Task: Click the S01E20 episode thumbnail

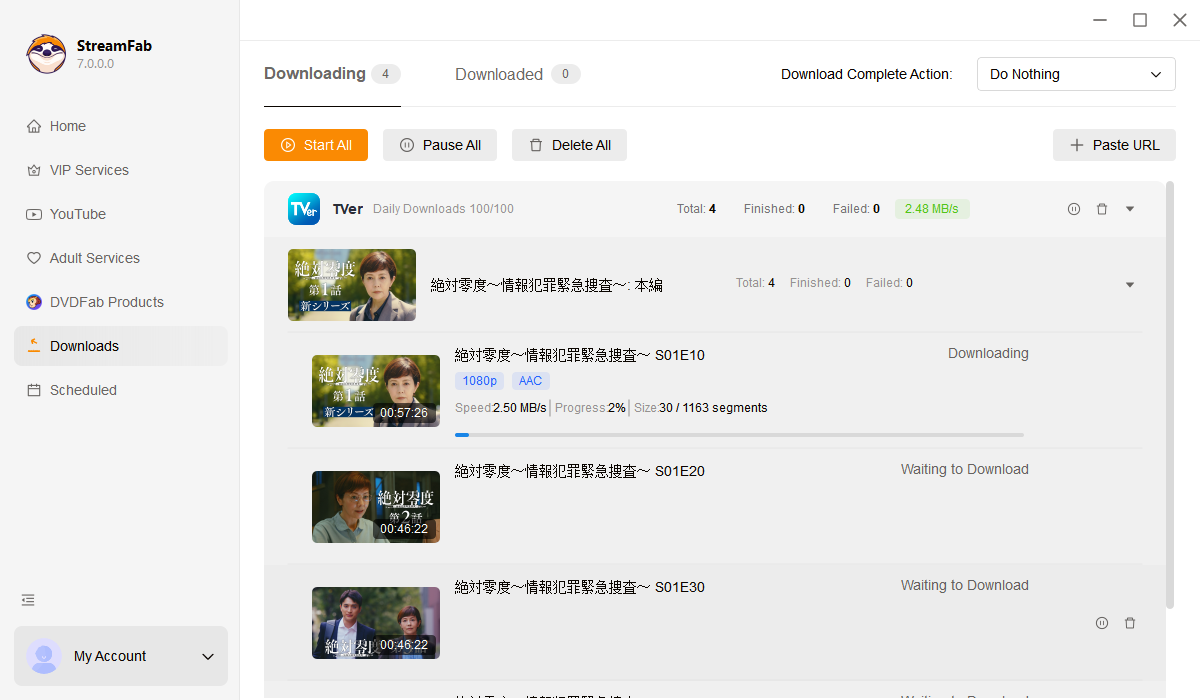Action: [x=376, y=507]
